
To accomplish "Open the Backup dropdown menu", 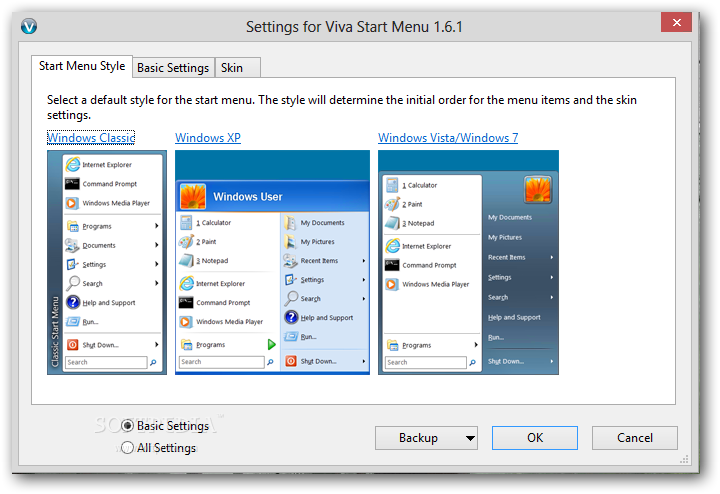I will [x=426, y=438].
